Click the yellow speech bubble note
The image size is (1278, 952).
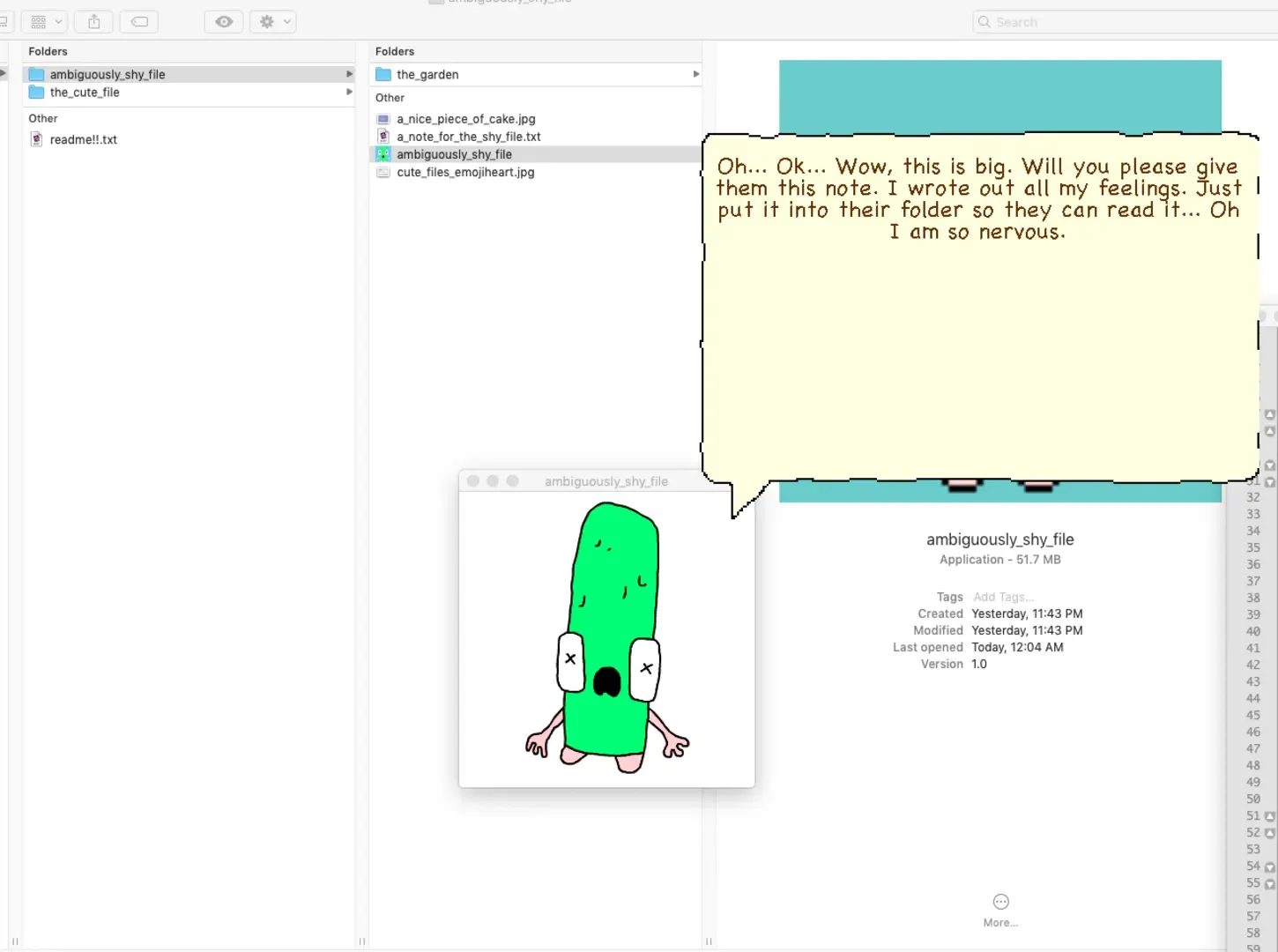[980, 309]
